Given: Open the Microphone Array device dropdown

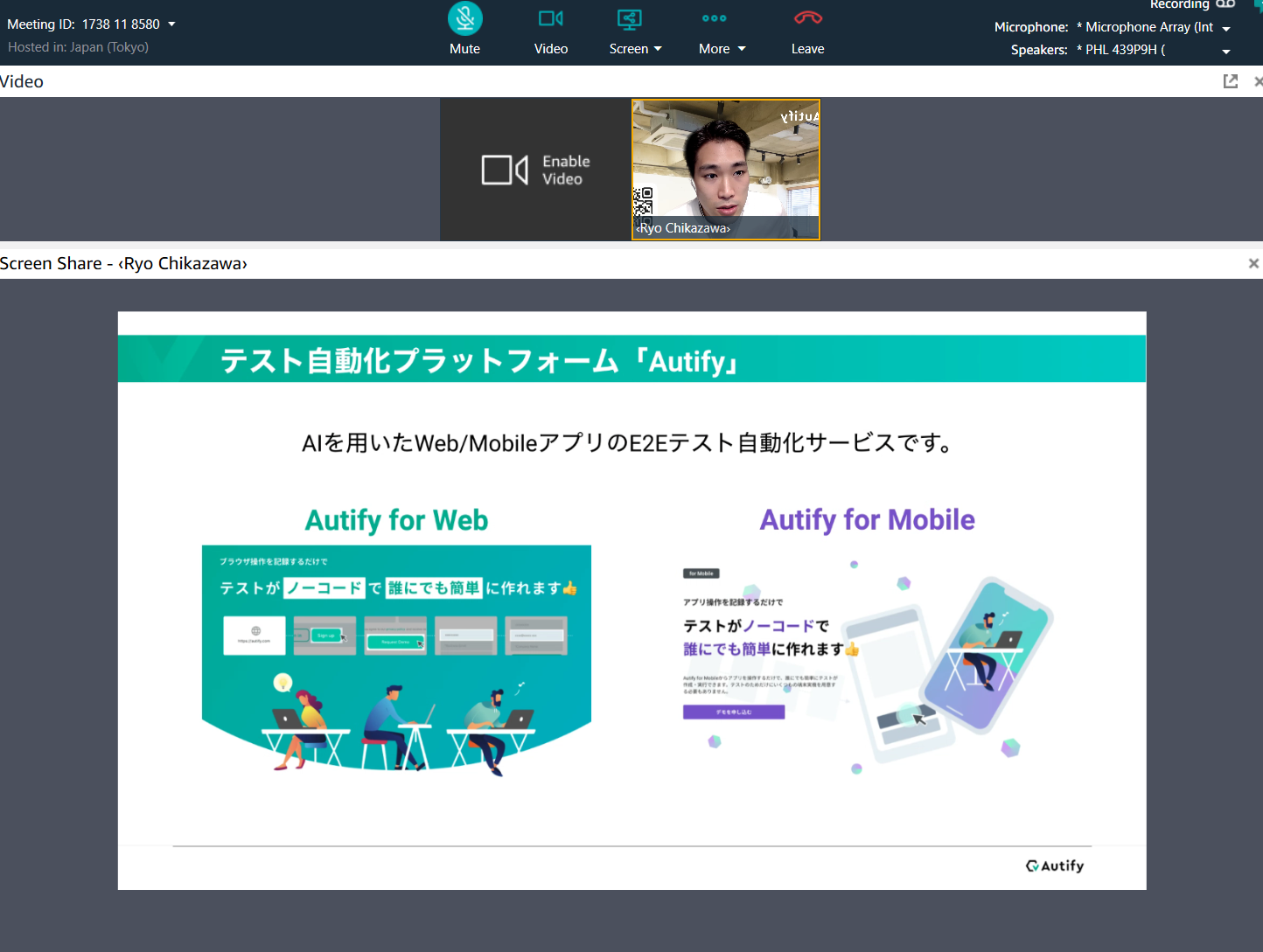Looking at the screenshot, I should (1226, 29).
